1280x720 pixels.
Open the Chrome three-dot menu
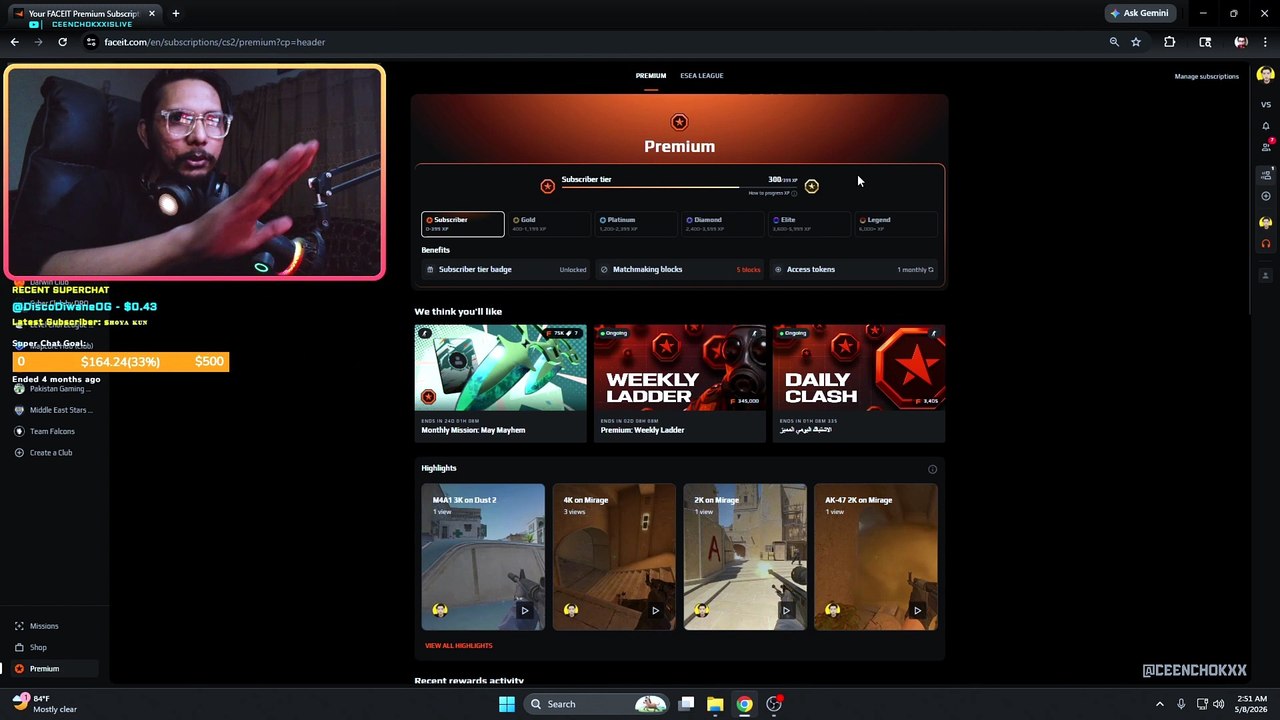[x=1265, y=42]
